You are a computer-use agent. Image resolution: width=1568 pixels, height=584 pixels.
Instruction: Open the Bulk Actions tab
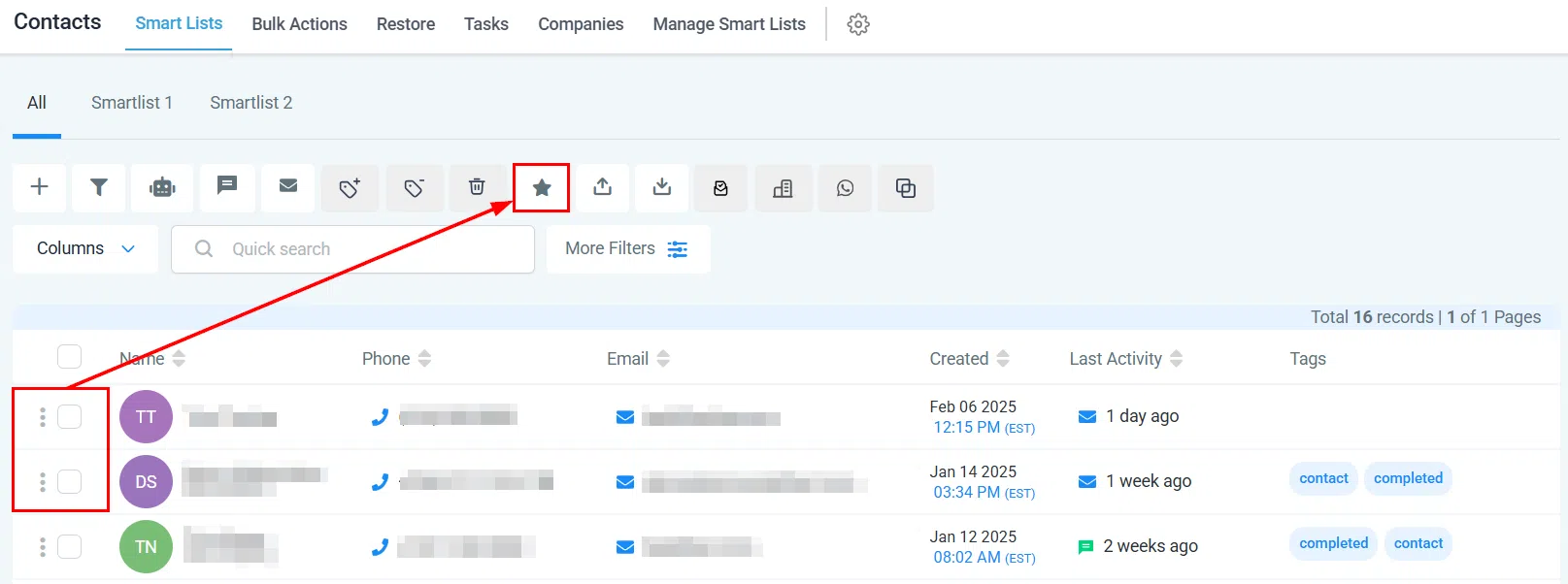point(299,24)
